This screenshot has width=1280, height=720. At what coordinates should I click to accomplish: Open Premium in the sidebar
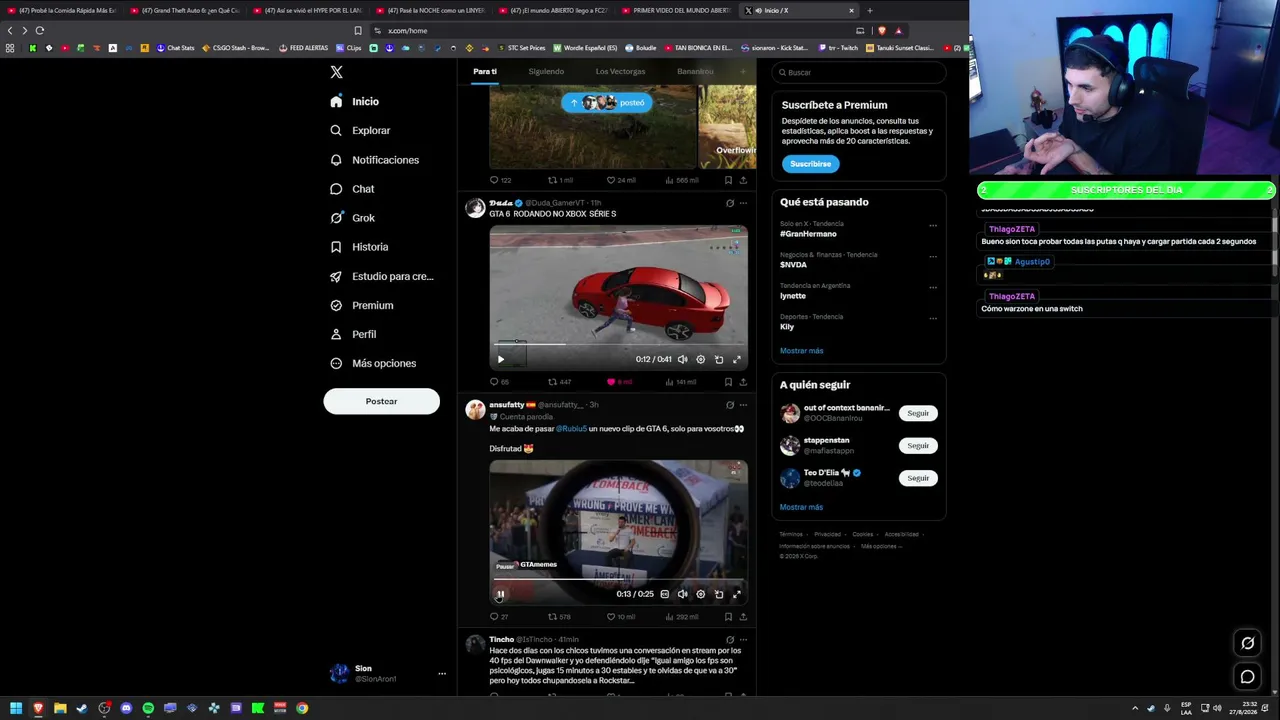tap(361, 305)
